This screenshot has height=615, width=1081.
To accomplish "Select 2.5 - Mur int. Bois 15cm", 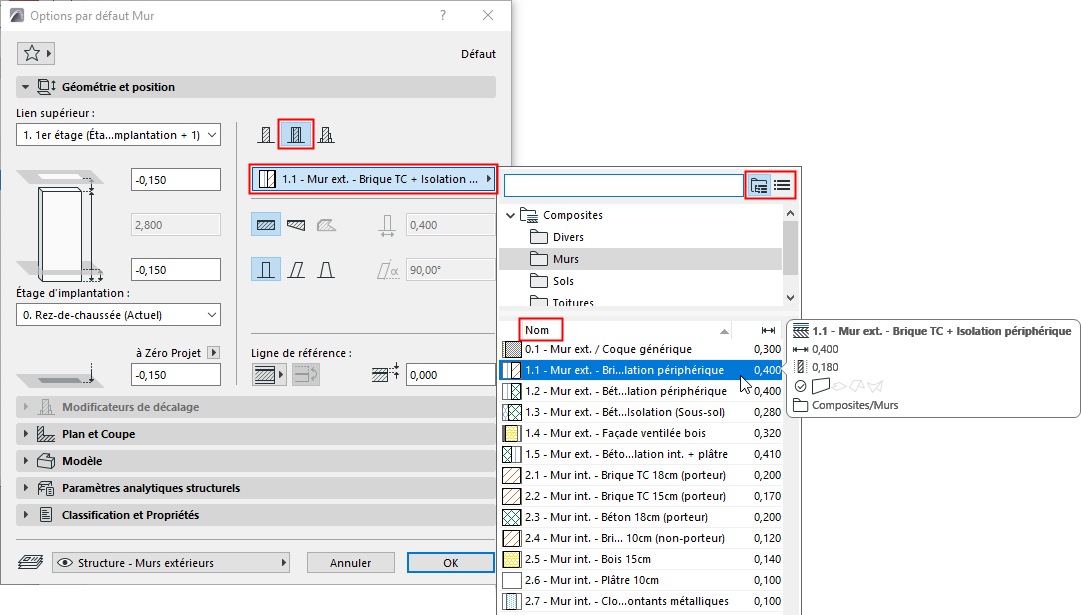I will click(641, 559).
